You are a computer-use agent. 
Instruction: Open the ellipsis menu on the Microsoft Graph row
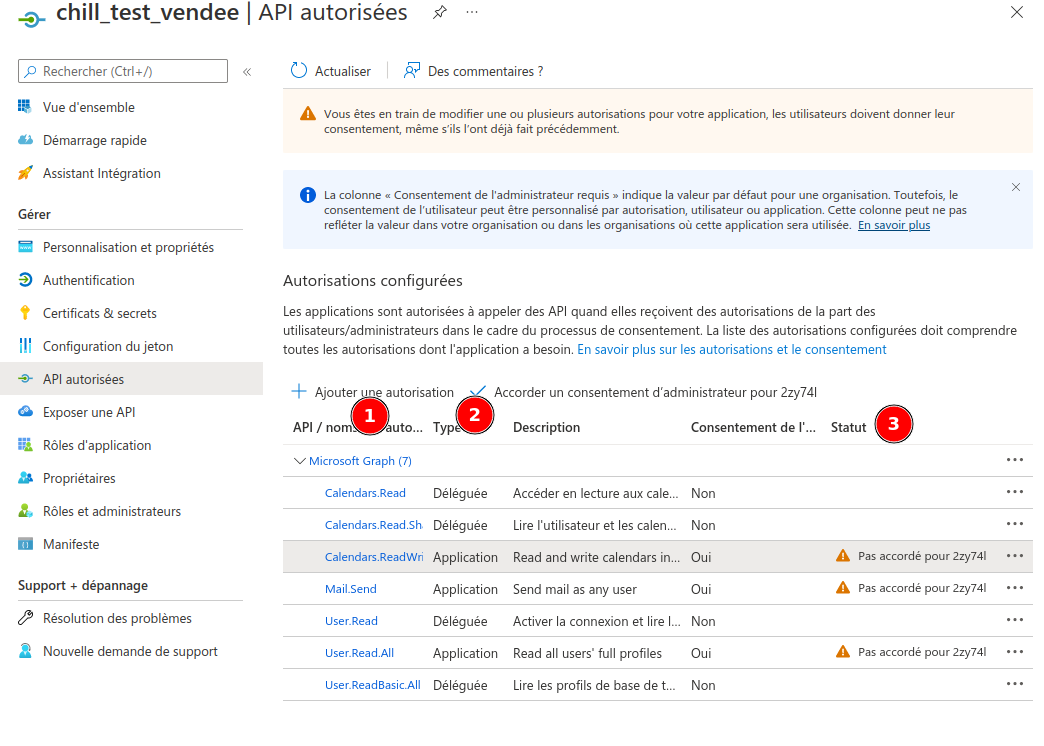coord(1015,460)
